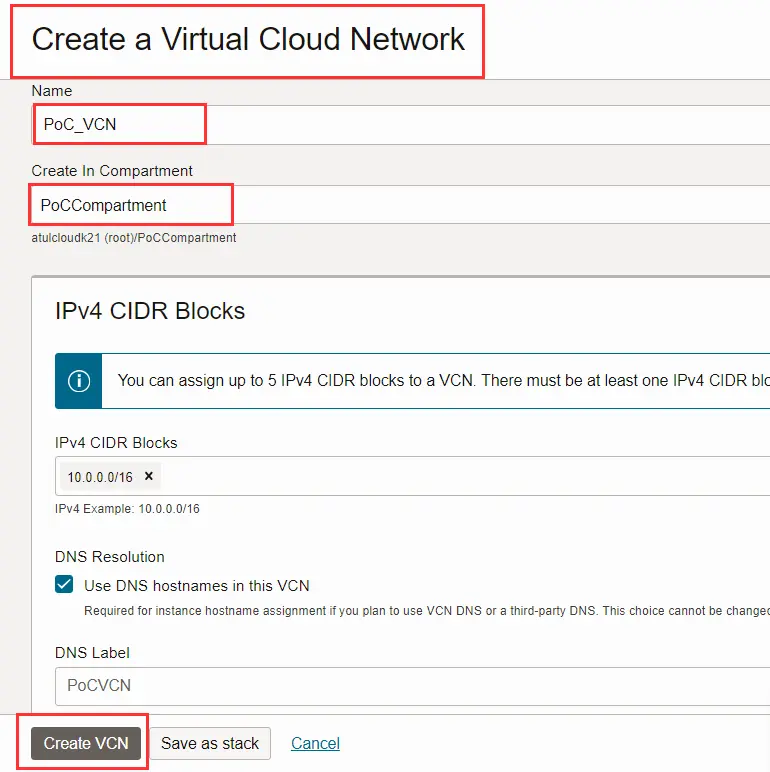
Task: Click the IPv4 Example hint text
Action: coord(127,509)
